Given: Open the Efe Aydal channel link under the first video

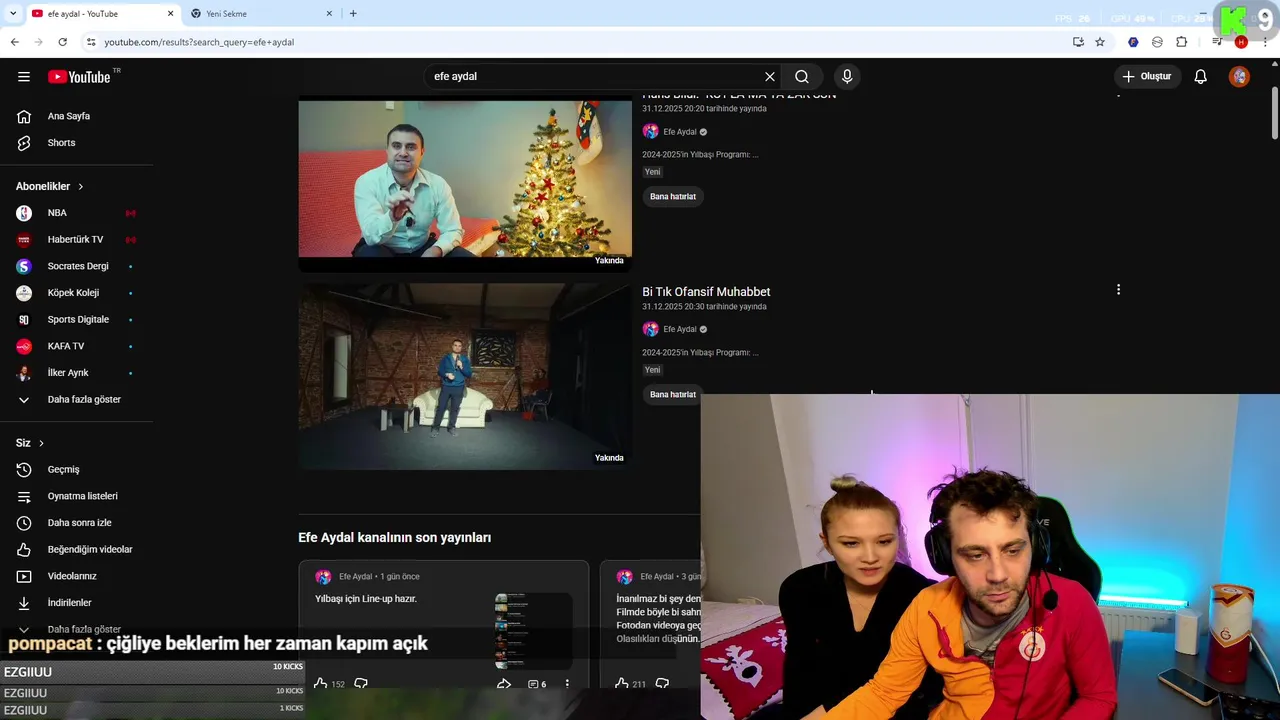Looking at the screenshot, I should [x=680, y=132].
